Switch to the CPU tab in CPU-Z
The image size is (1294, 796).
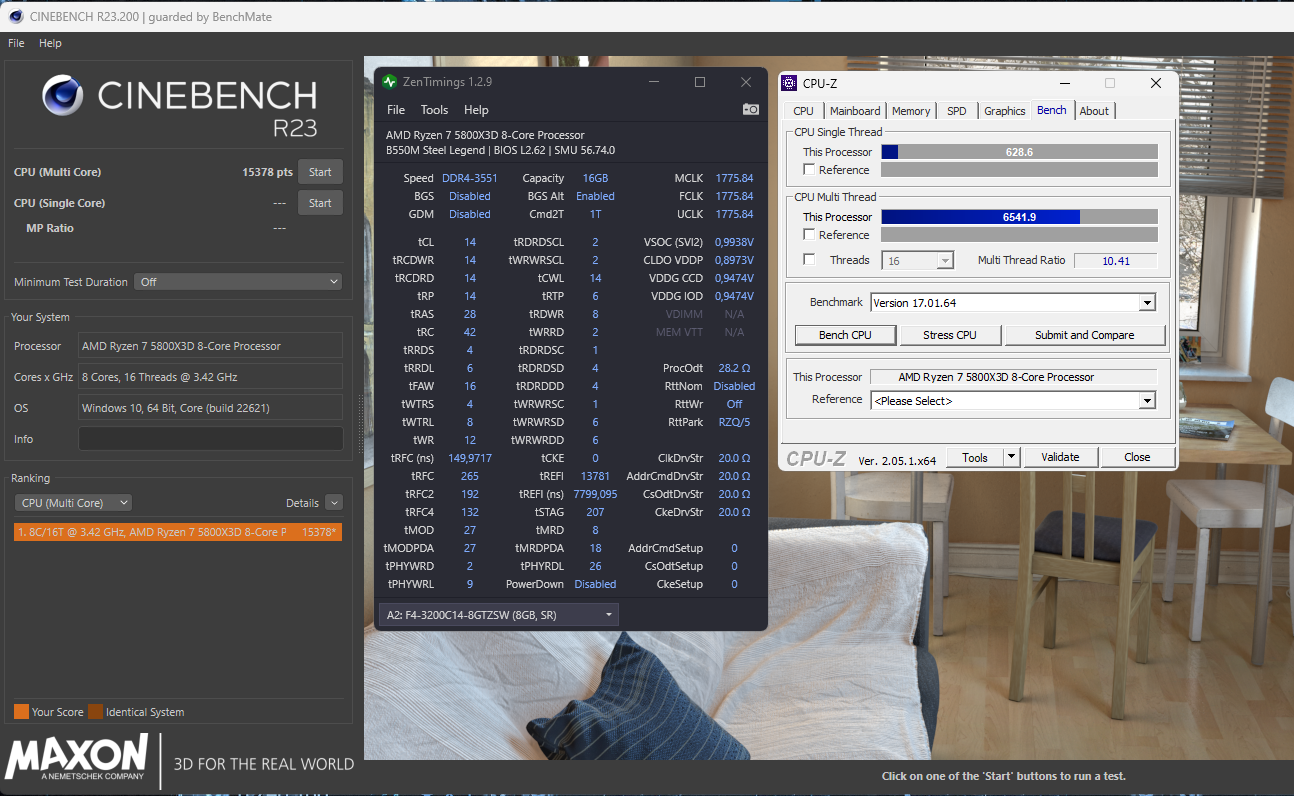tap(804, 111)
